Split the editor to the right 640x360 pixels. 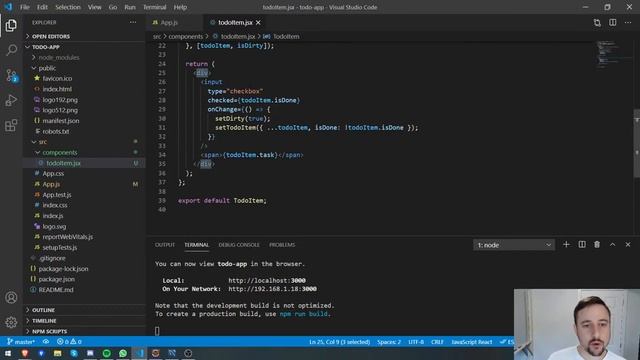pyautogui.click(x=613, y=23)
